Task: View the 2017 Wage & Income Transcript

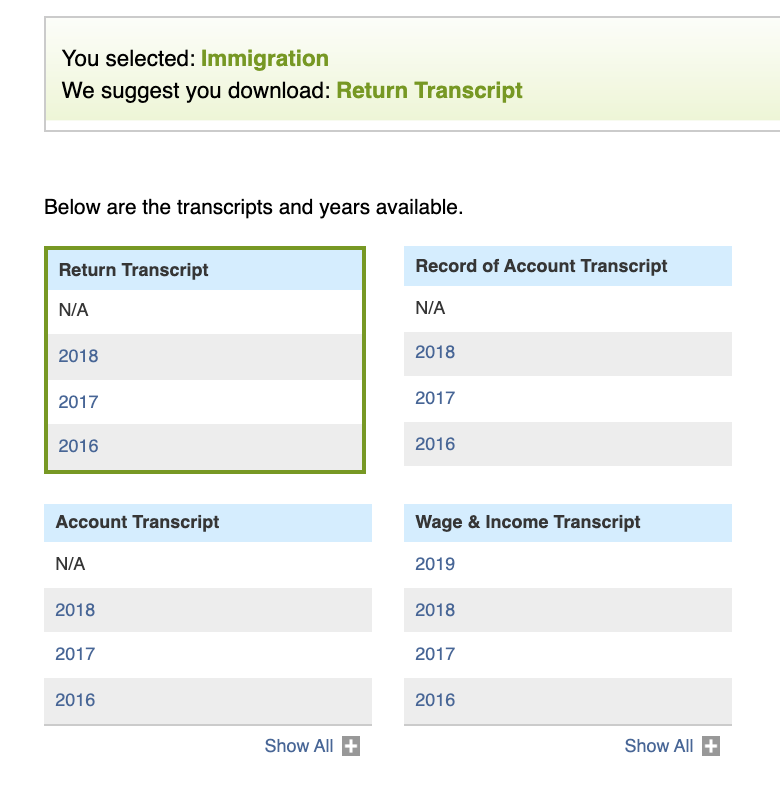Action: point(435,654)
